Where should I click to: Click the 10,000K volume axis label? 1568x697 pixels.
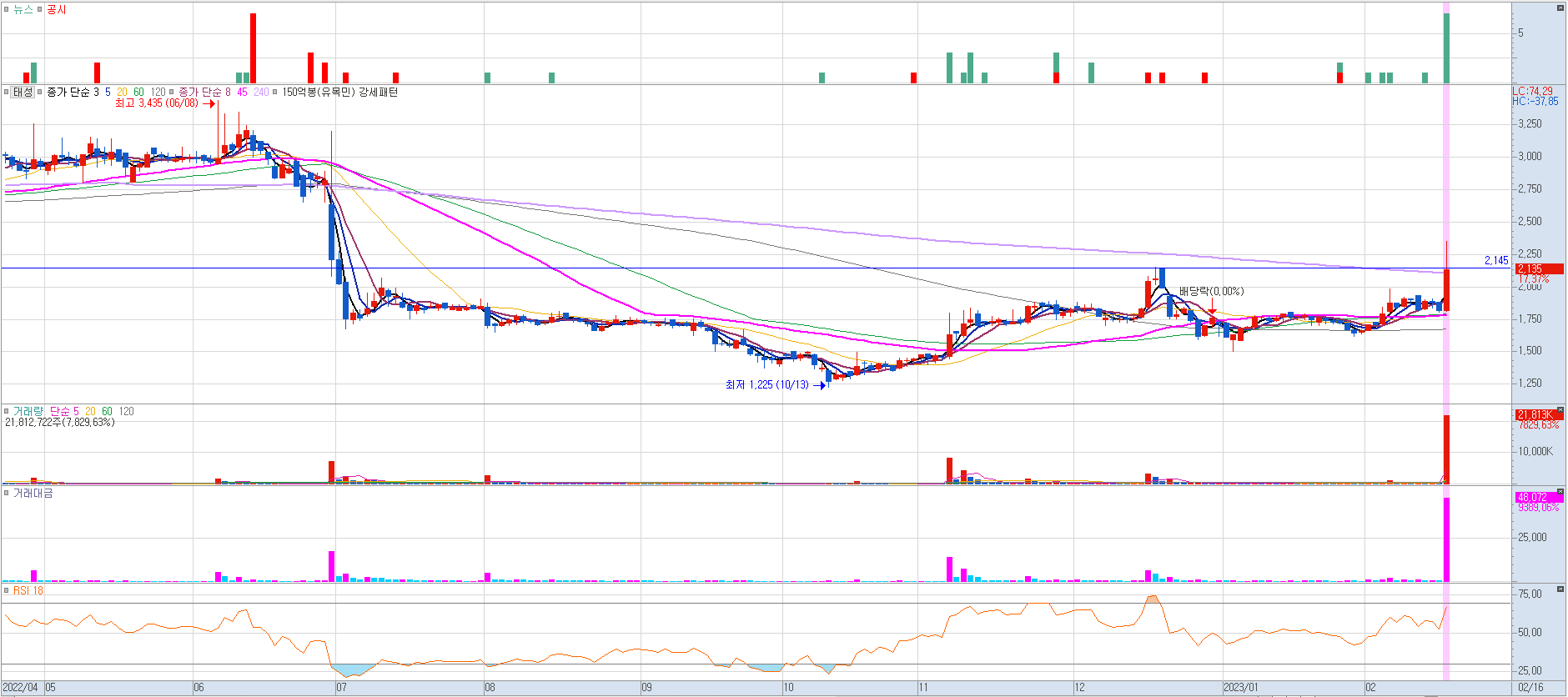1535,451
